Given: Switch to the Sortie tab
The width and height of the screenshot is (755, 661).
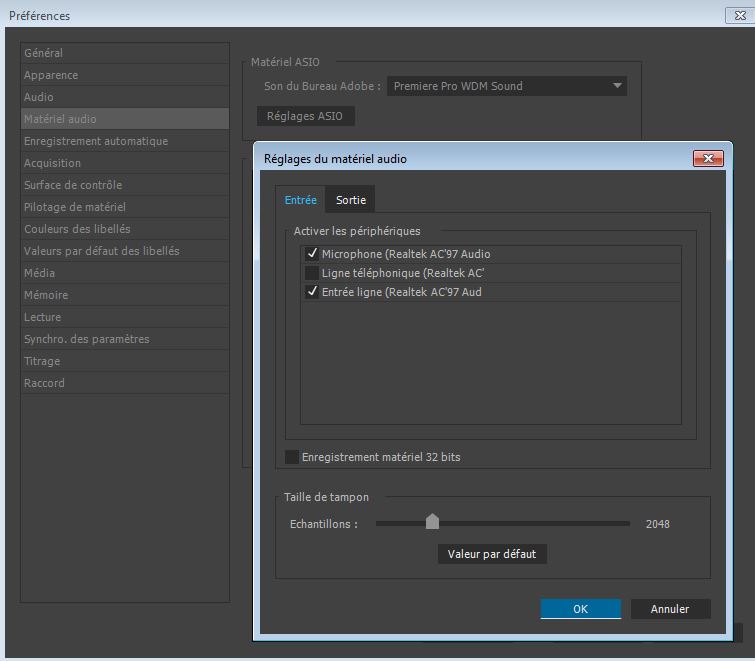Looking at the screenshot, I should click(351, 200).
